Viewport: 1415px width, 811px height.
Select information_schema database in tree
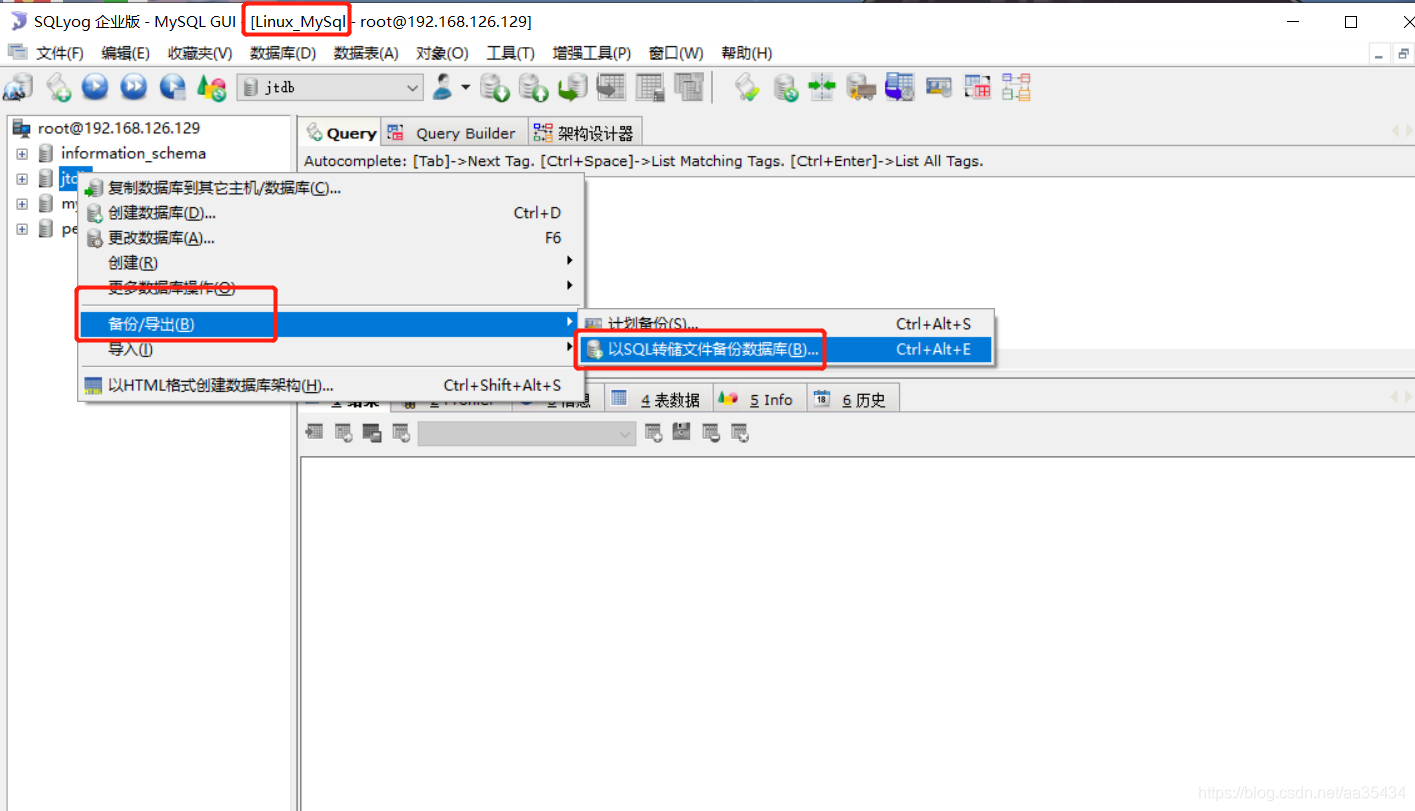tap(133, 153)
